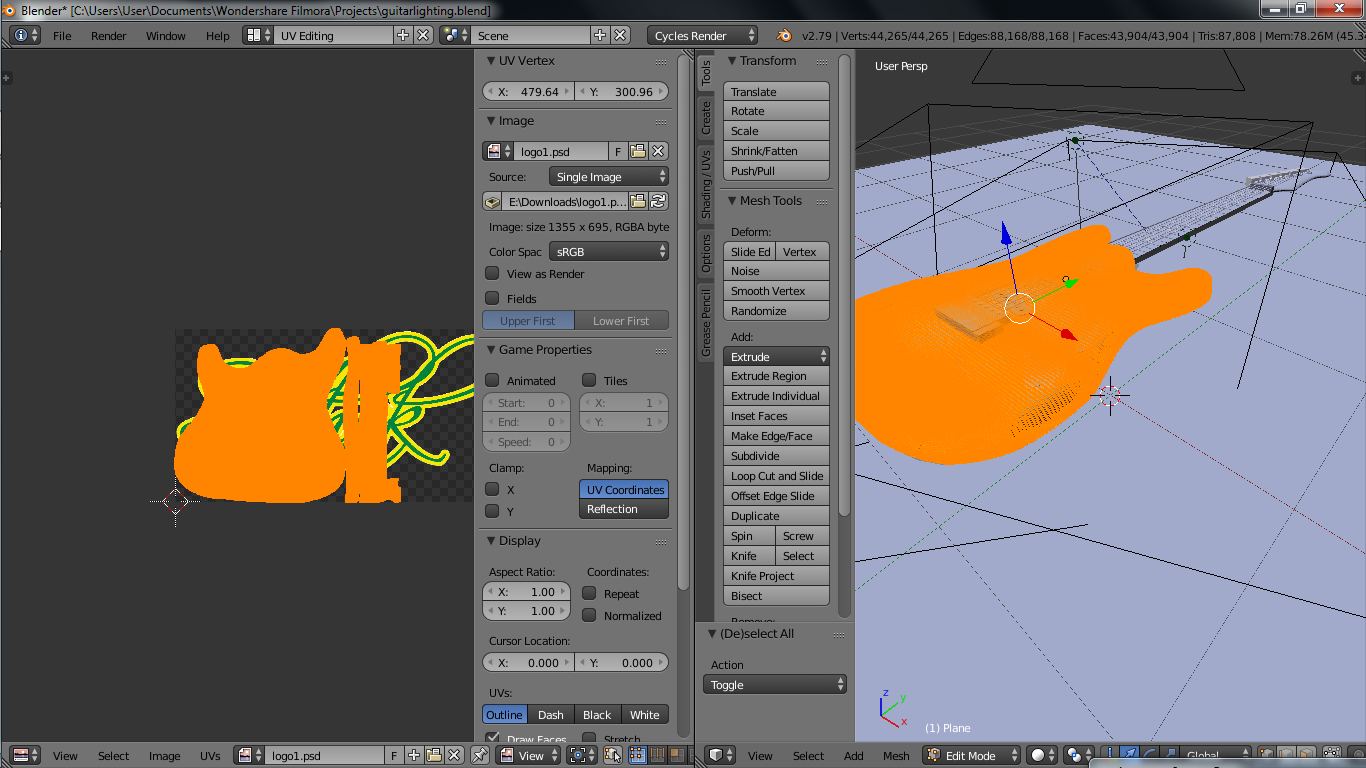This screenshot has width=1366, height=768.
Task: Click the Aspect Ratio X 1.00 field
Action: click(527, 592)
